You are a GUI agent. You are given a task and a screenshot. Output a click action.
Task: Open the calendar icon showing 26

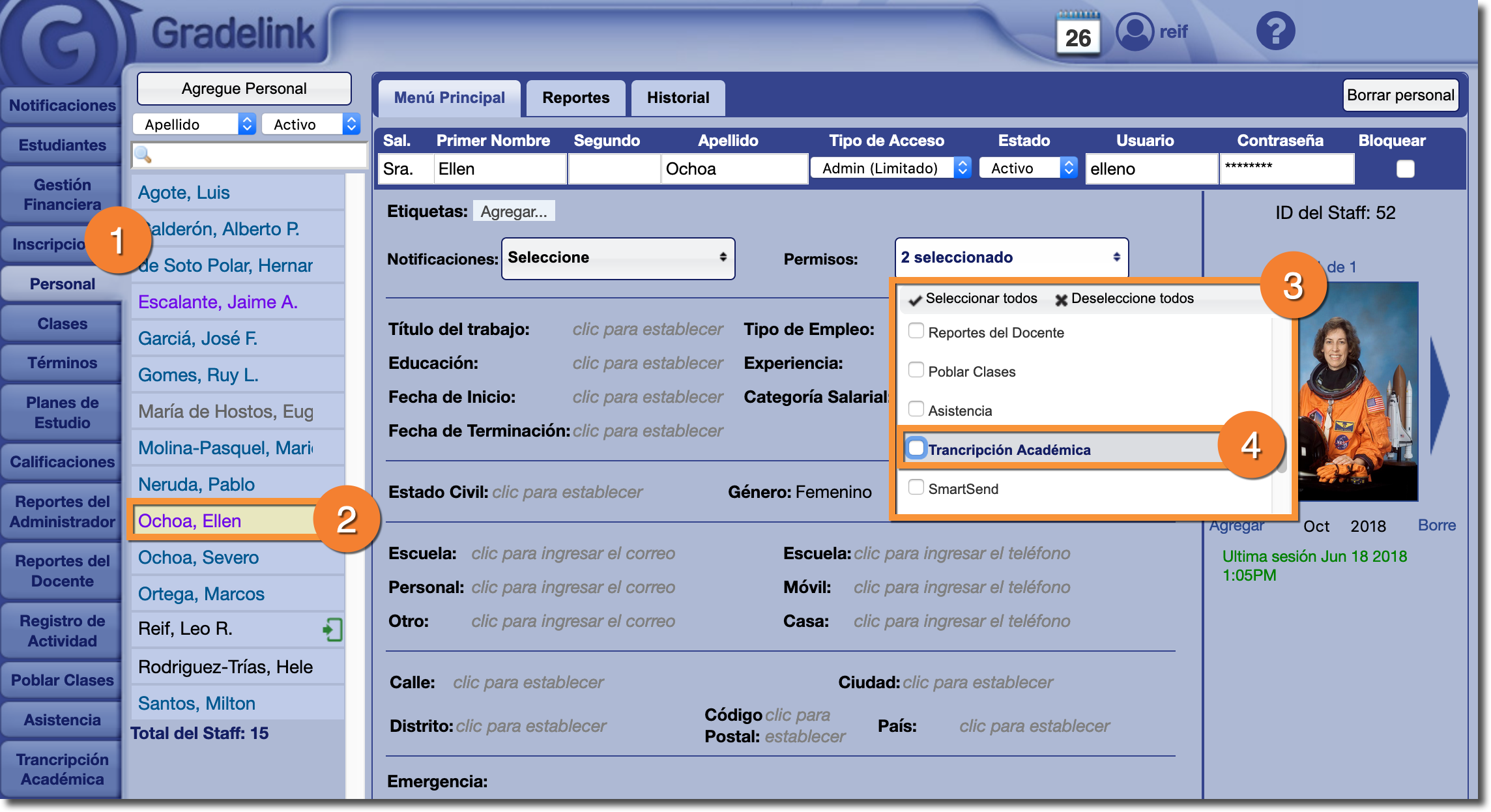coord(1078,34)
